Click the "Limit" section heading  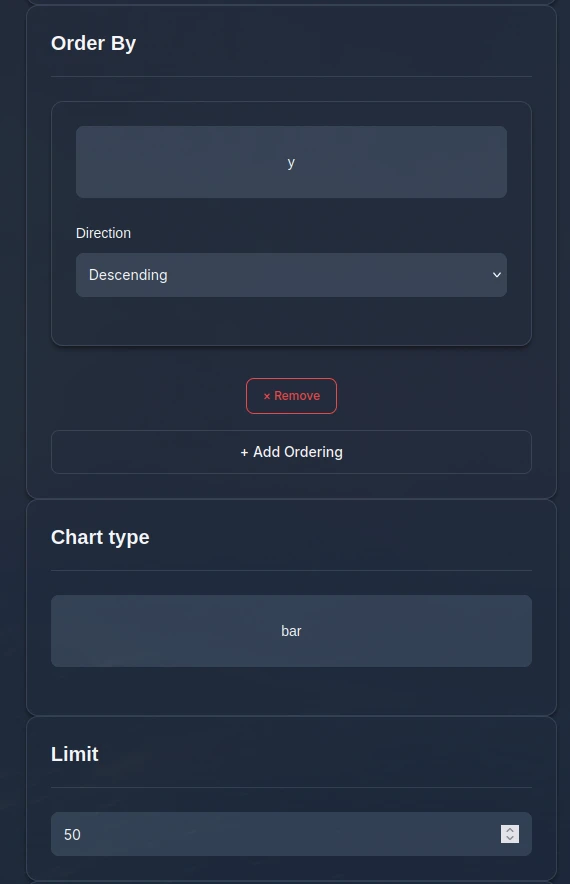pyautogui.click(x=75, y=754)
